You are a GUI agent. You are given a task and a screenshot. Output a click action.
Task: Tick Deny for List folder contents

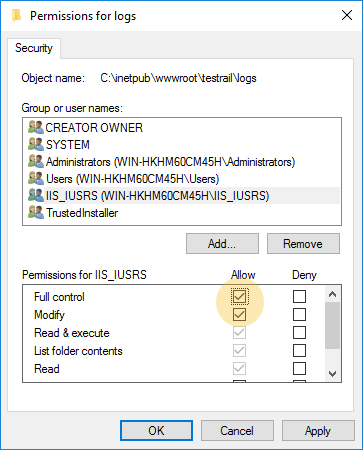coord(299,350)
